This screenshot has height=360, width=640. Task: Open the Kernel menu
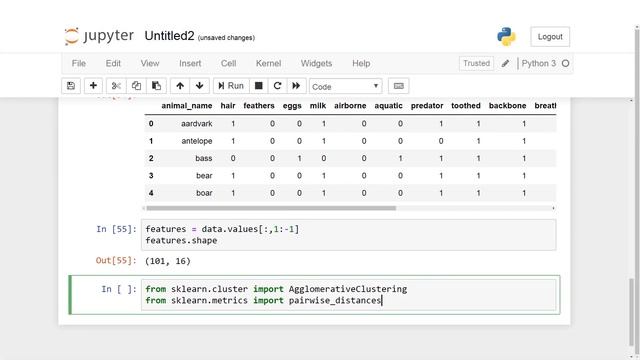(x=268, y=63)
